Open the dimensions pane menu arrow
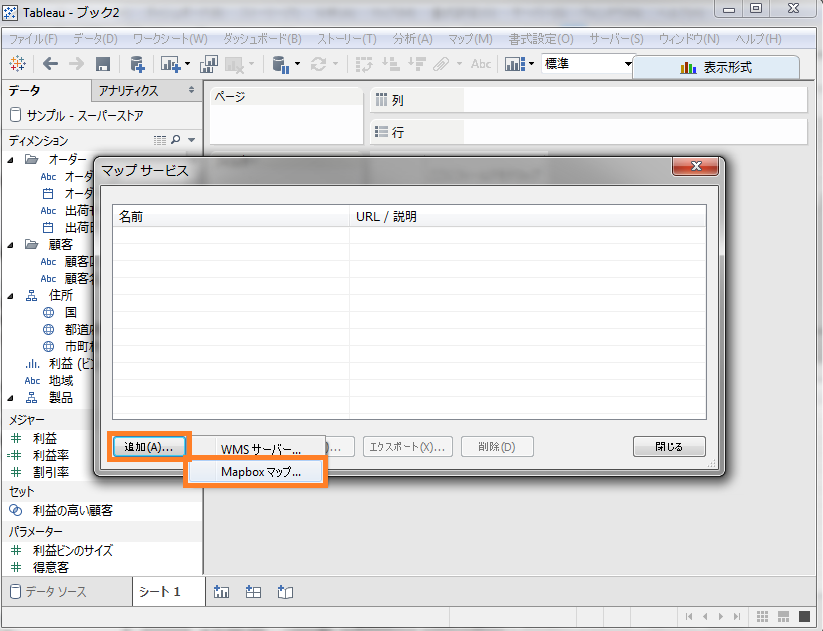The image size is (823, 631). 192,140
